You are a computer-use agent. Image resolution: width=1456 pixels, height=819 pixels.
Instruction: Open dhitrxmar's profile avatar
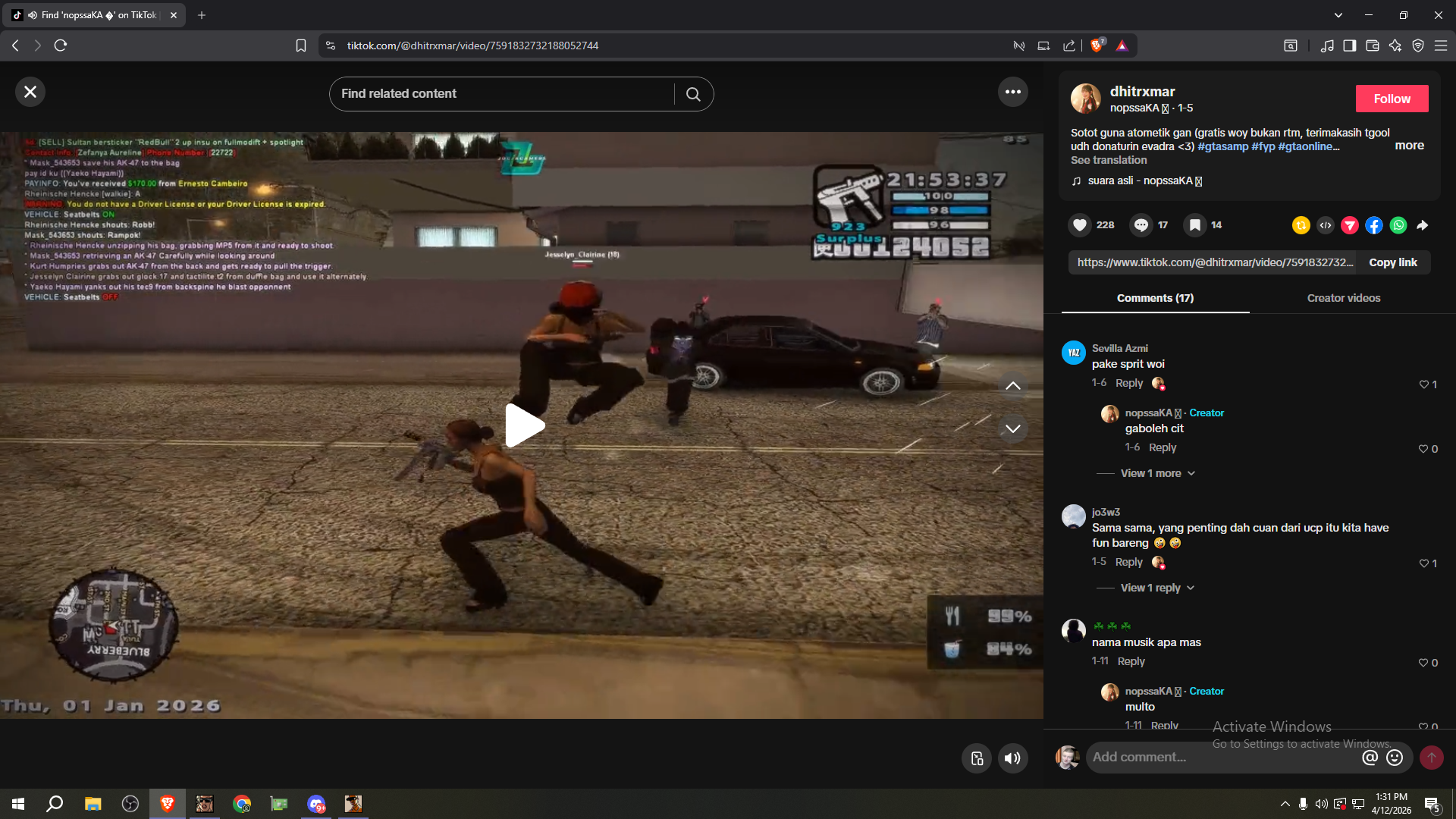click(x=1085, y=99)
